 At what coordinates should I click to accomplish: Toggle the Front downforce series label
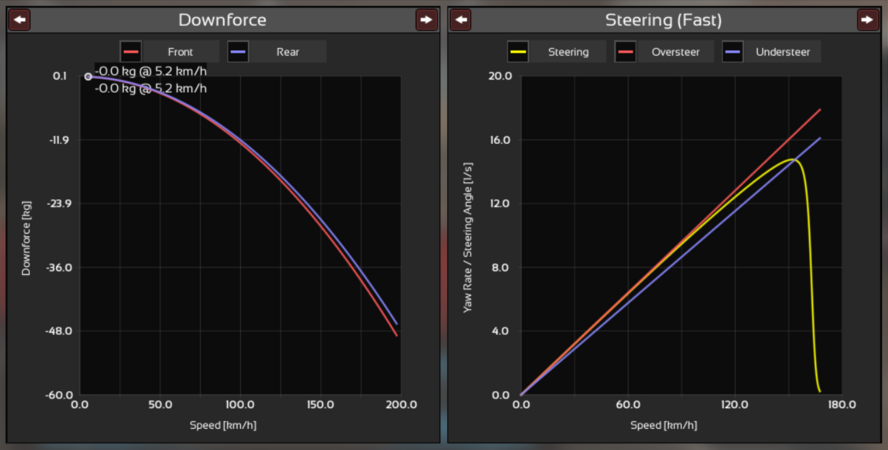click(x=181, y=52)
